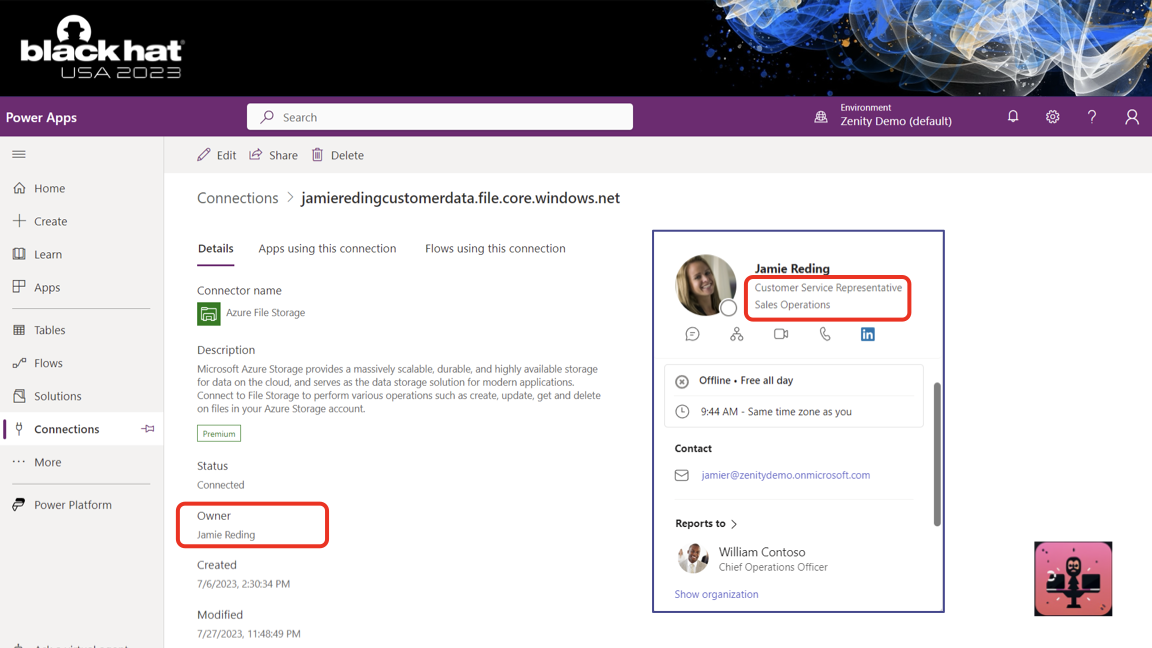Open the account profile icon

(1132, 117)
